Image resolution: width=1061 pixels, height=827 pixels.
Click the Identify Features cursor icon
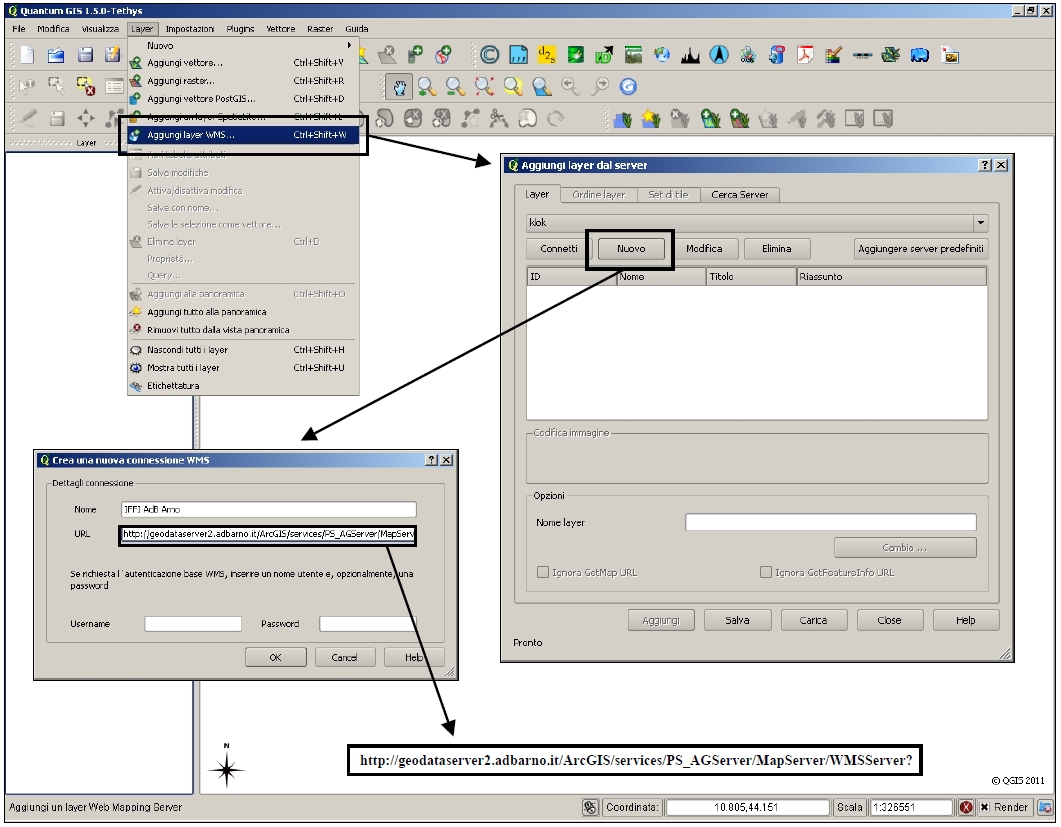27,86
